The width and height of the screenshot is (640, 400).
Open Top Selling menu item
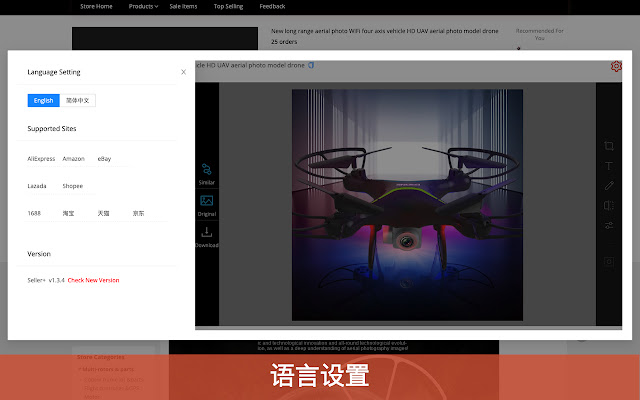pyautogui.click(x=229, y=7)
